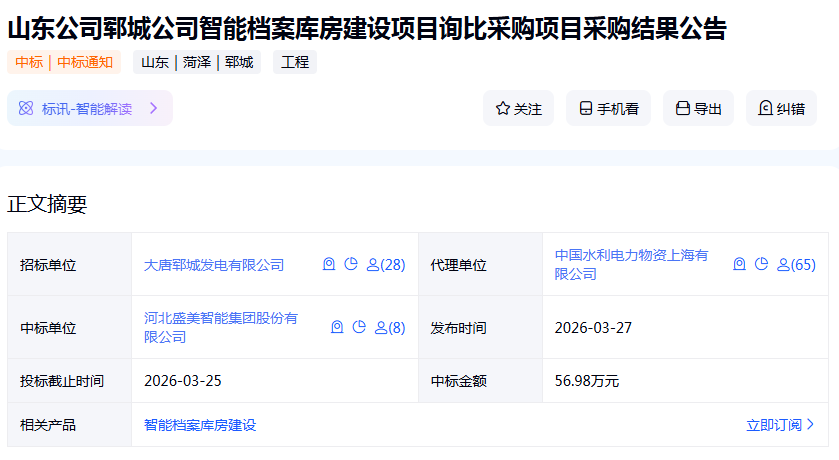Click the 导出 export button
The width and height of the screenshot is (839, 460).
click(x=698, y=108)
